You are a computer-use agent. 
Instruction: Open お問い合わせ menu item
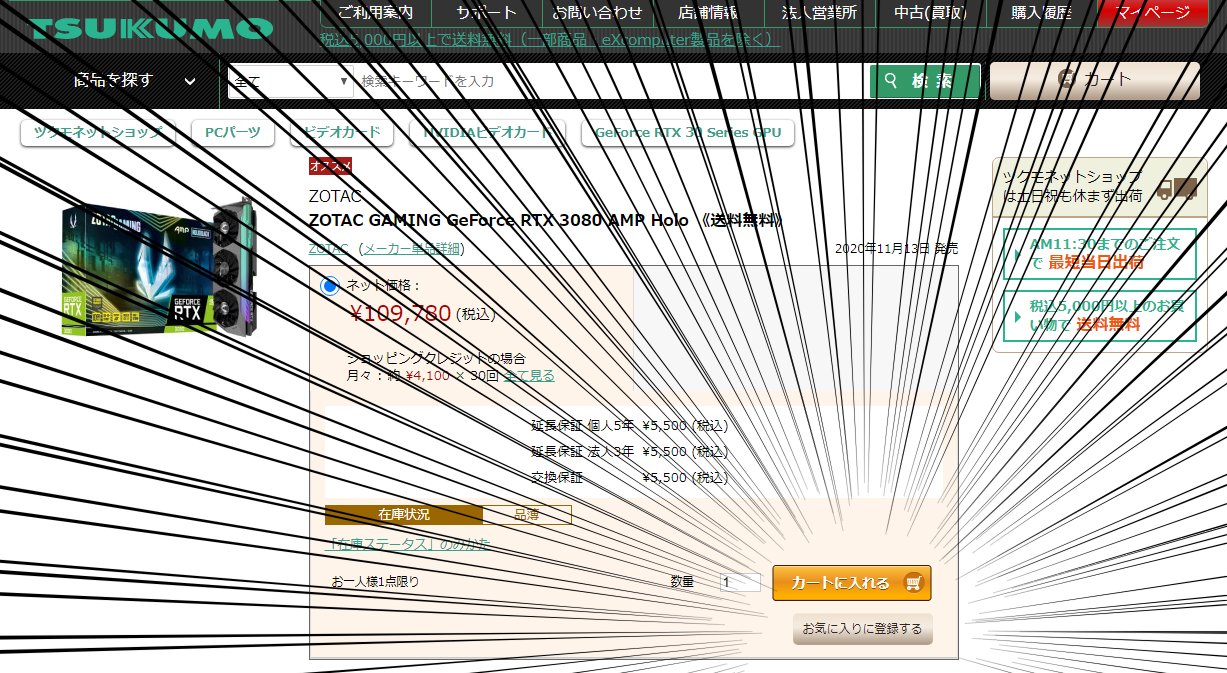598,13
